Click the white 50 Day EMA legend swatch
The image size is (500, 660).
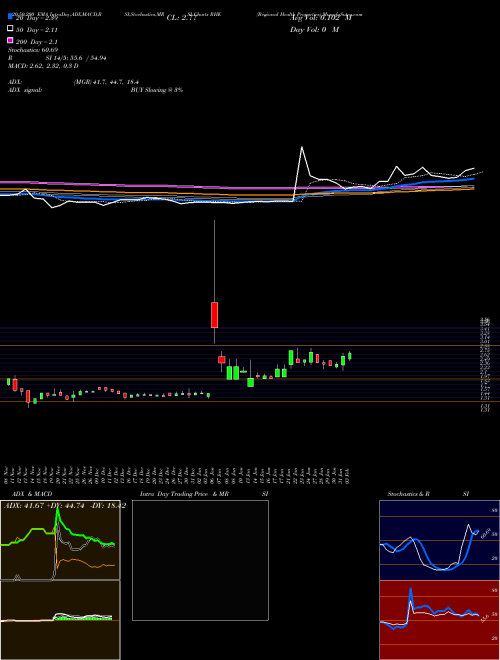pos(10,29)
